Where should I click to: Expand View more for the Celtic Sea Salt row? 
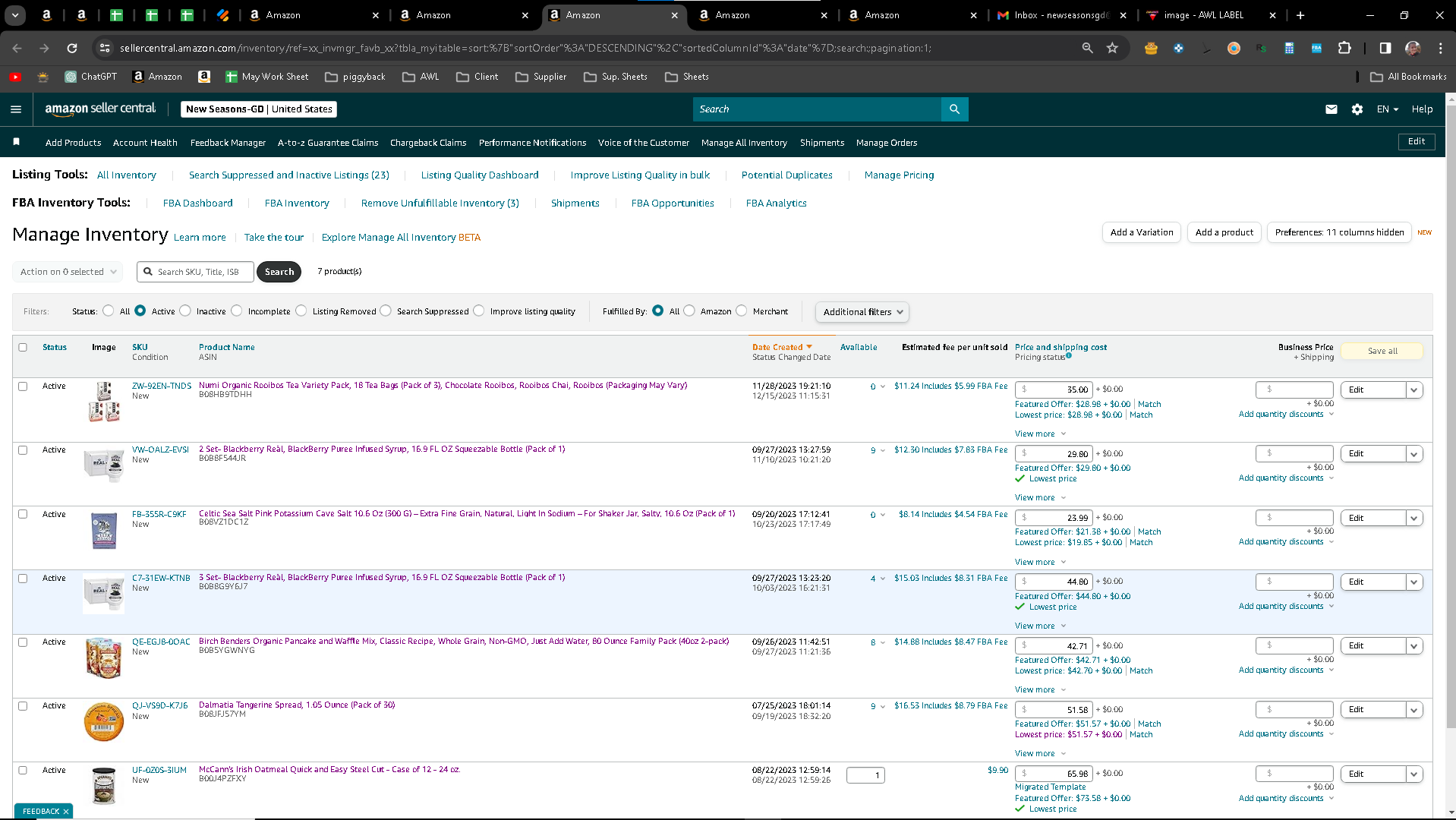click(1040, 562)
